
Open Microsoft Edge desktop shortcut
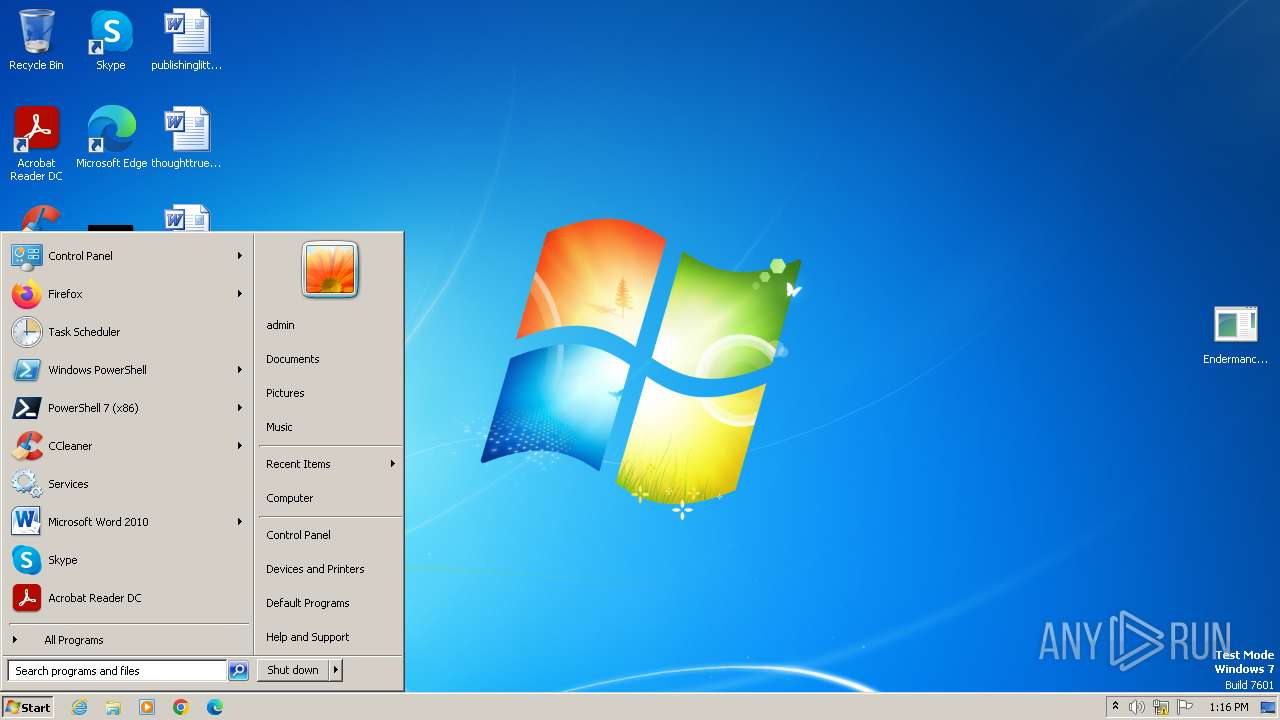(111, 137)
